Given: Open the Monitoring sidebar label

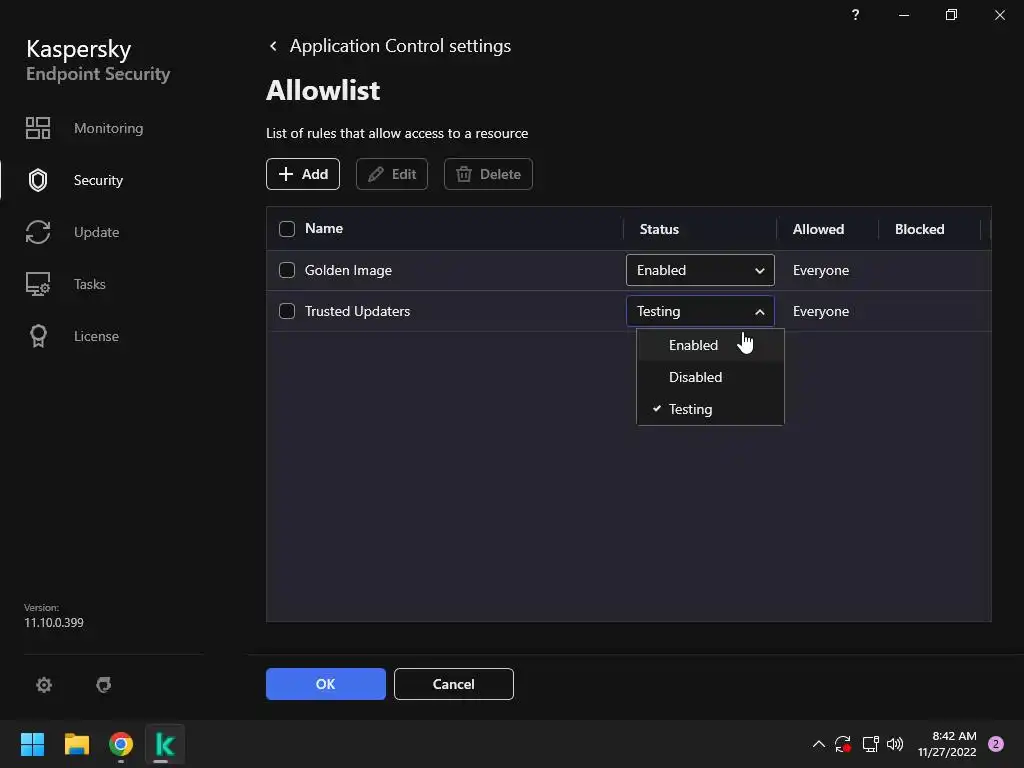Looking at the screenshot, I should click(x=108, y=128).
